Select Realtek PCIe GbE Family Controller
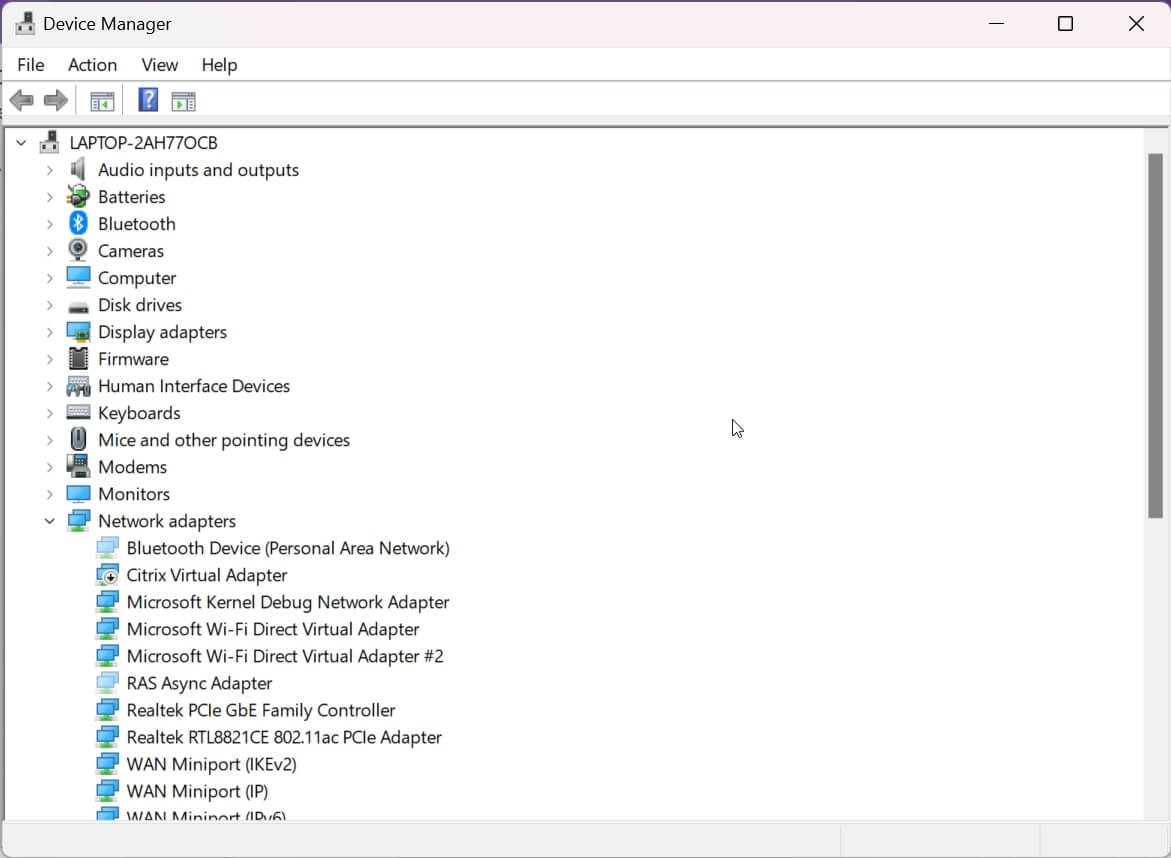The width and height of the screenshot is (1171, 858). point(261,709)
